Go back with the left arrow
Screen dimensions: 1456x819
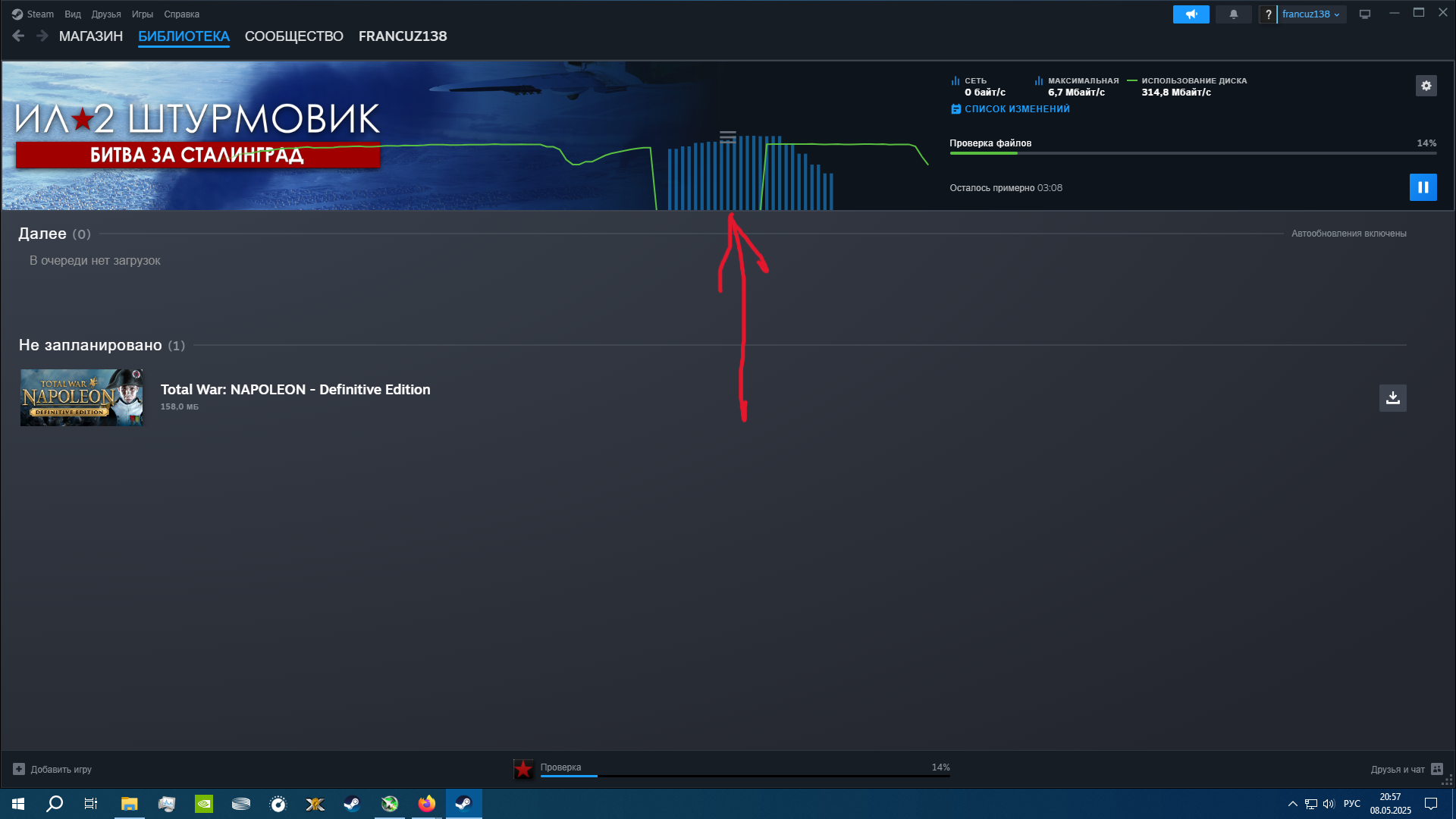pos(18,36)
